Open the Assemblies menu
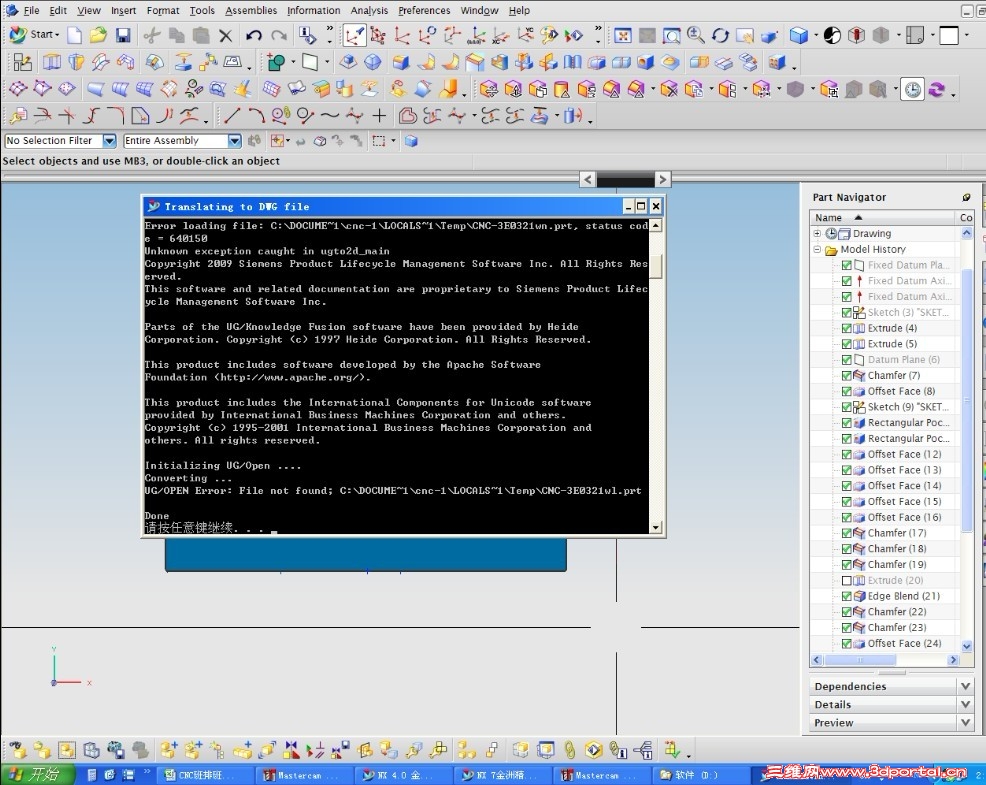 coord(250,11)
